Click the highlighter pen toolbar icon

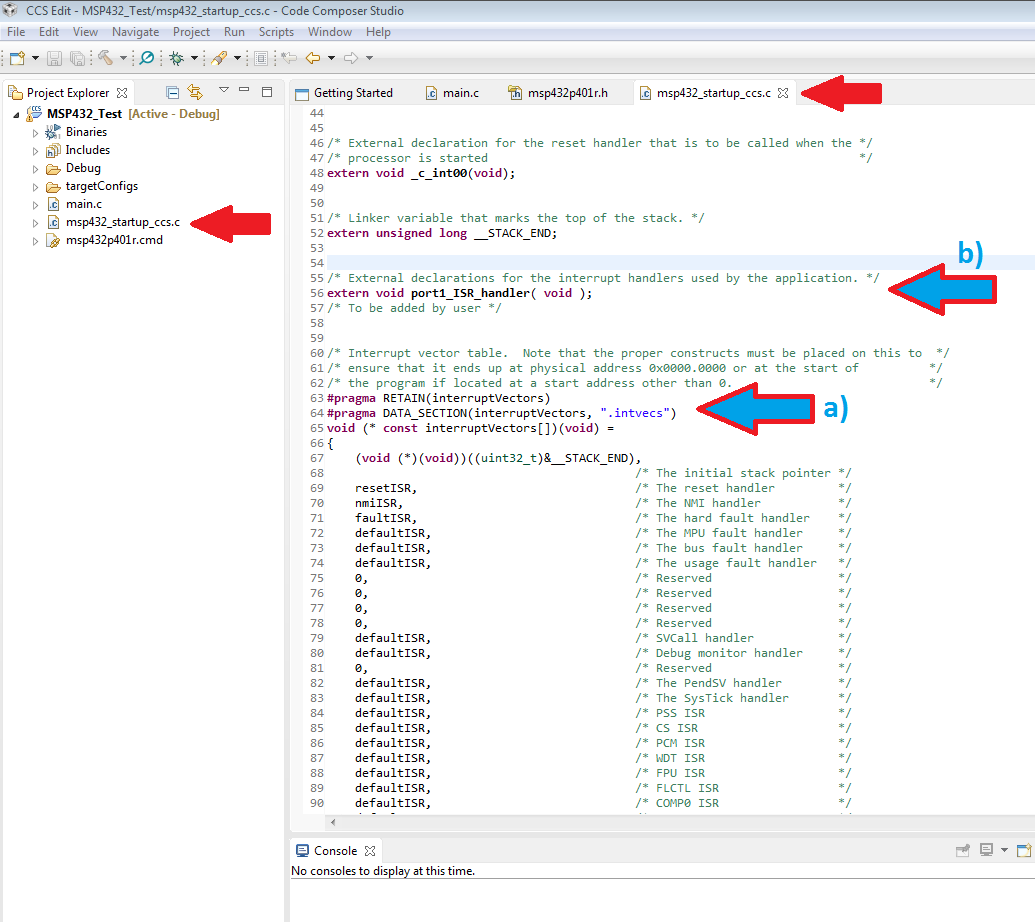[x=219, y=58]
